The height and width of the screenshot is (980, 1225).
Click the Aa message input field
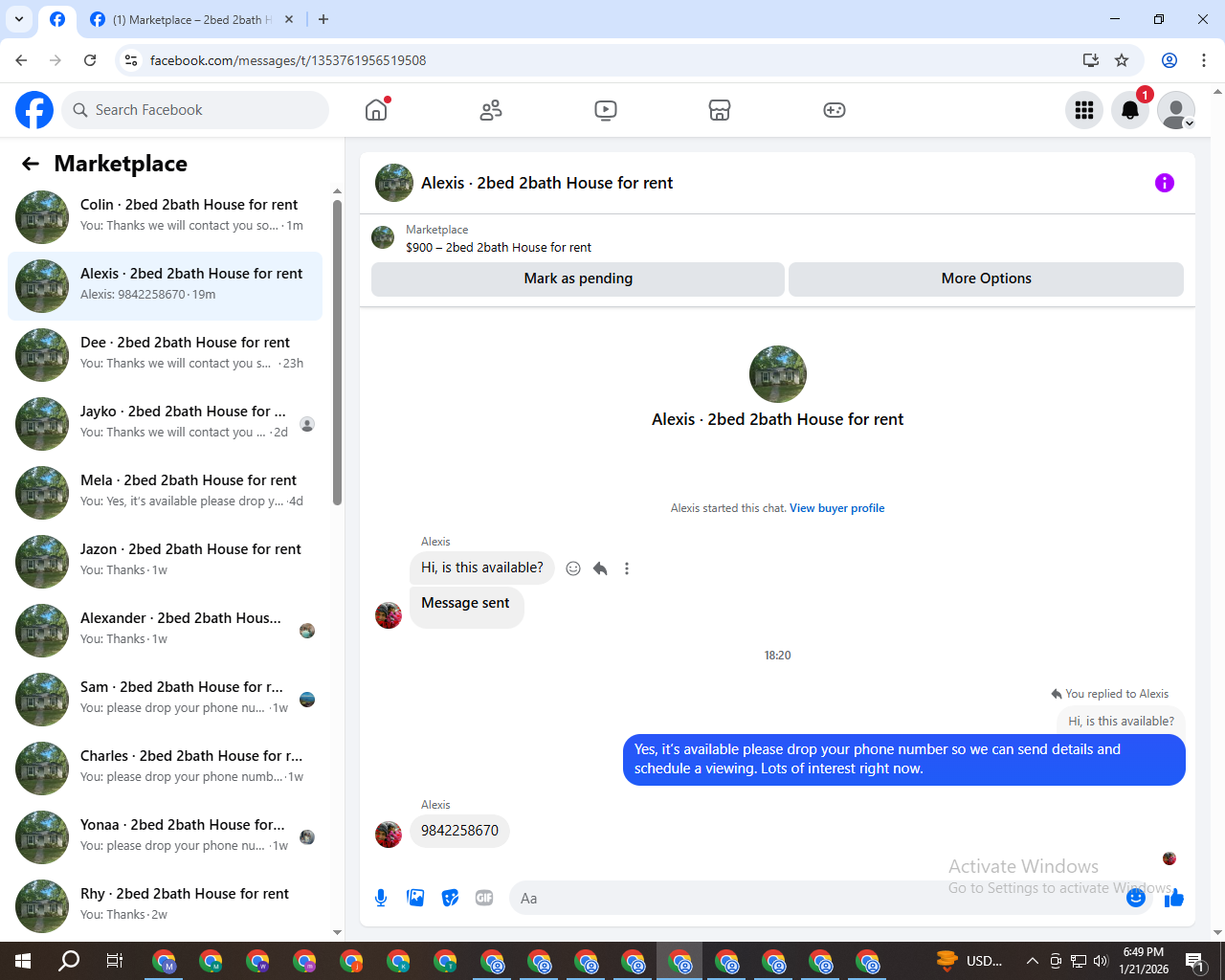(x=818, y=898)
